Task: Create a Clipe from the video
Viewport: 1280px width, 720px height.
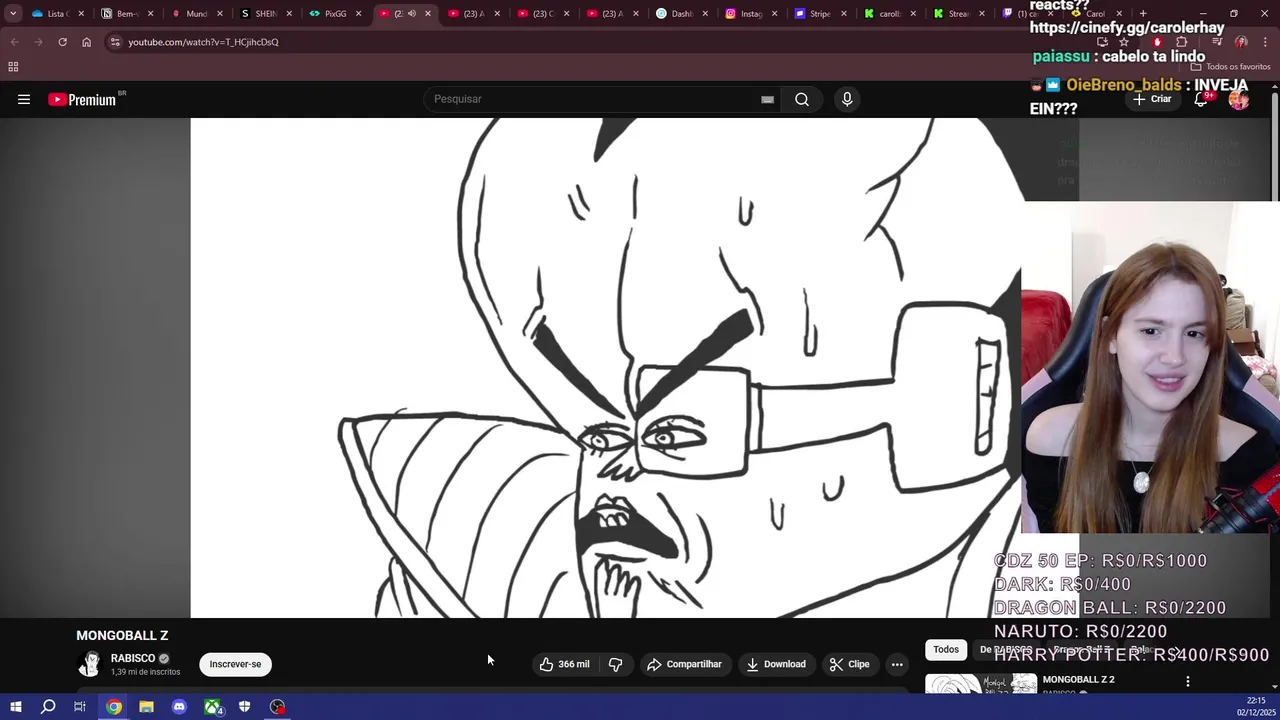Action: click(x=849, y=664)
